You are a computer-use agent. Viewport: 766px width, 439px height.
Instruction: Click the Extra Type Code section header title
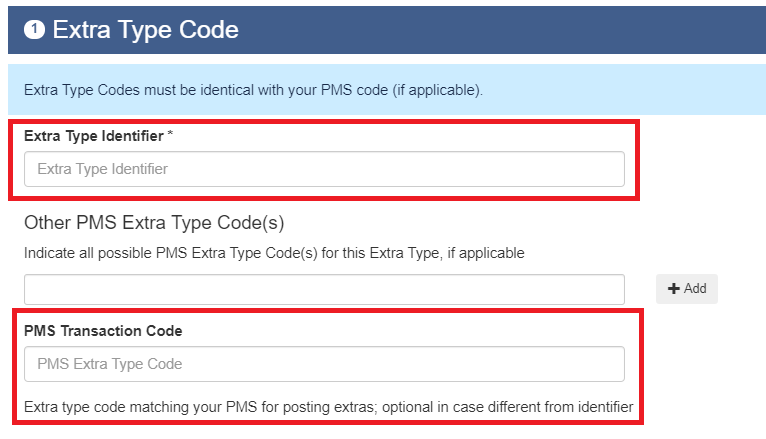coord(146,30)
